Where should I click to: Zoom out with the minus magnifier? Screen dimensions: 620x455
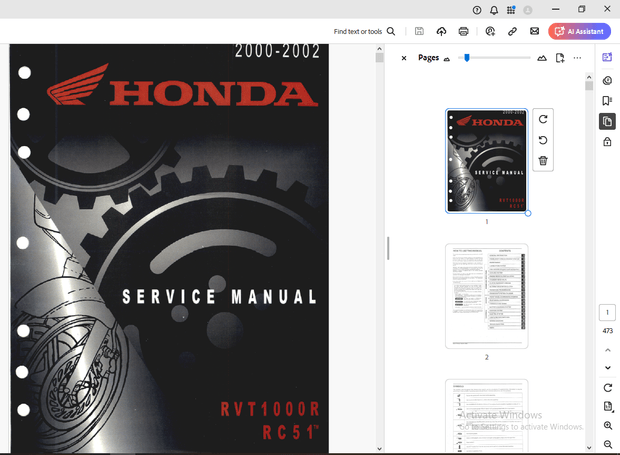608,444
